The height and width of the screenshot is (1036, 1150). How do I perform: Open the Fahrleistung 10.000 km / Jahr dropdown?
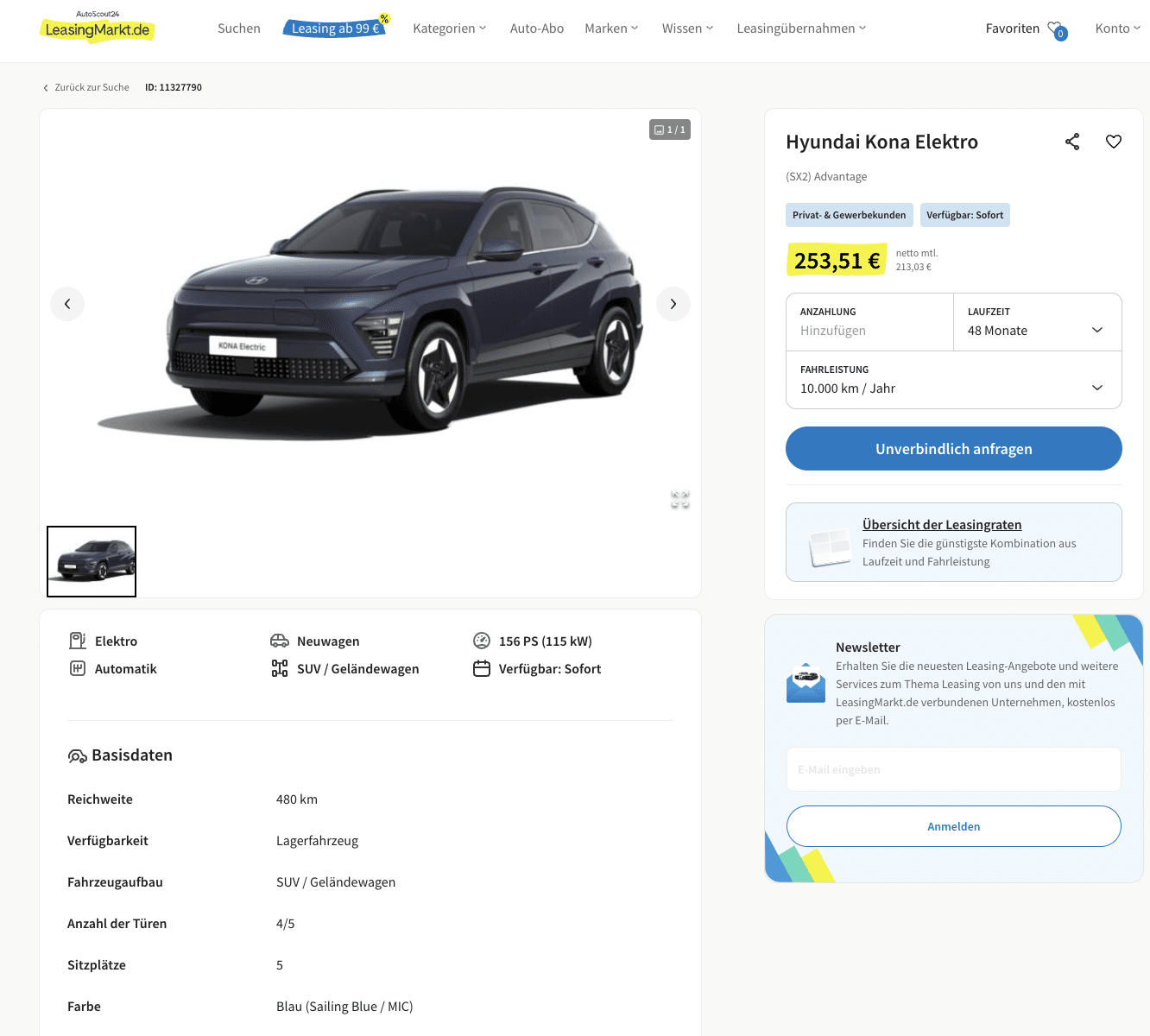(954, 380)
